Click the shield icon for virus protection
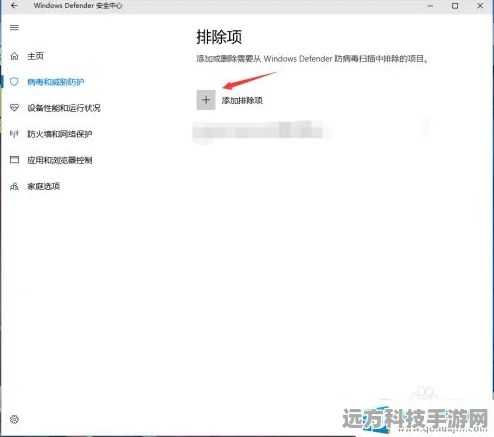The width and height of the screenshot is (494, 437). pyautogui.click(x=14, y=82)
